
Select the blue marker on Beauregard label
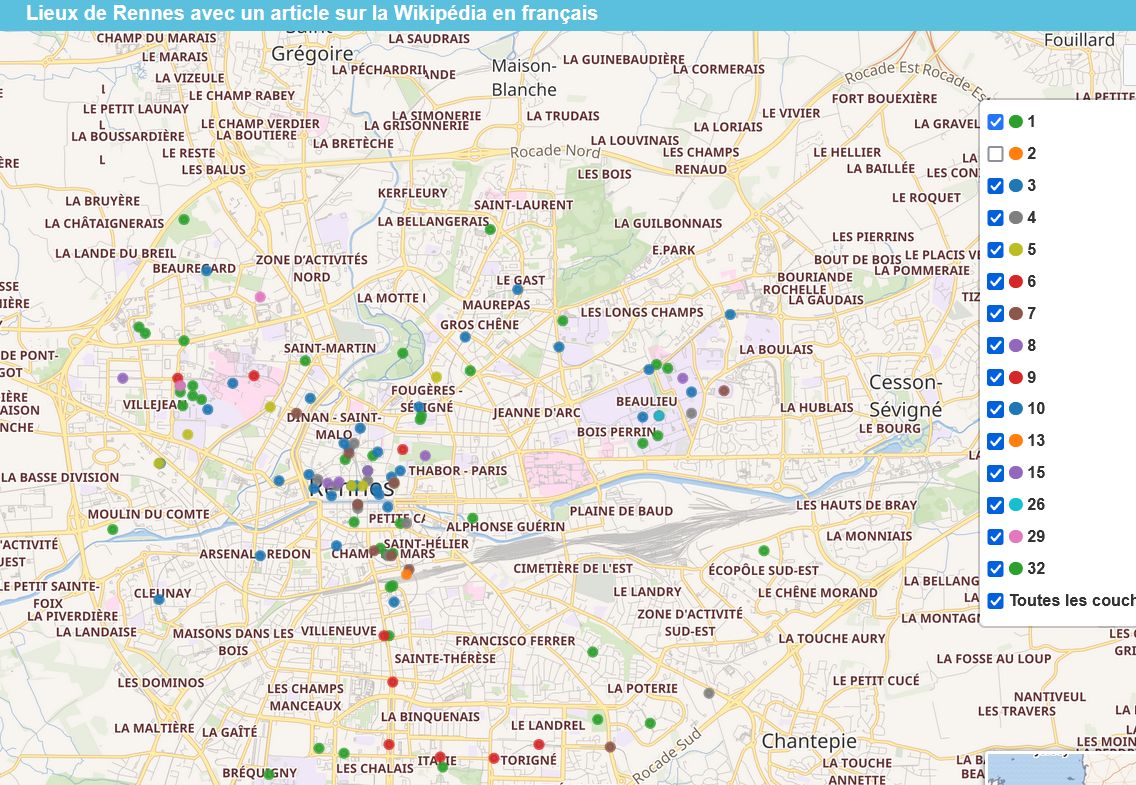(206, 270)
